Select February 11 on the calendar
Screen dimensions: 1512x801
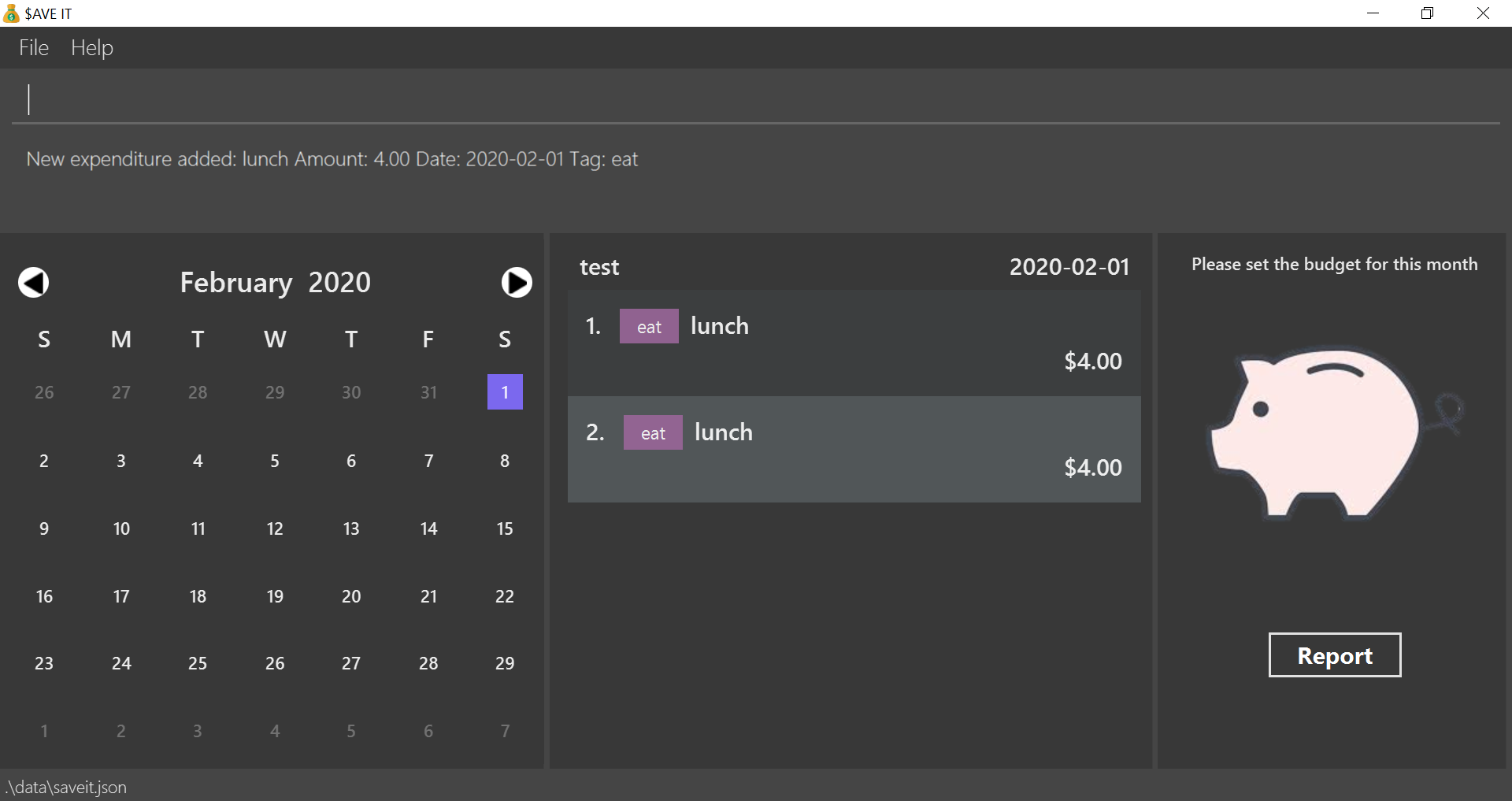pyautogui.click(x=198, y=528)
